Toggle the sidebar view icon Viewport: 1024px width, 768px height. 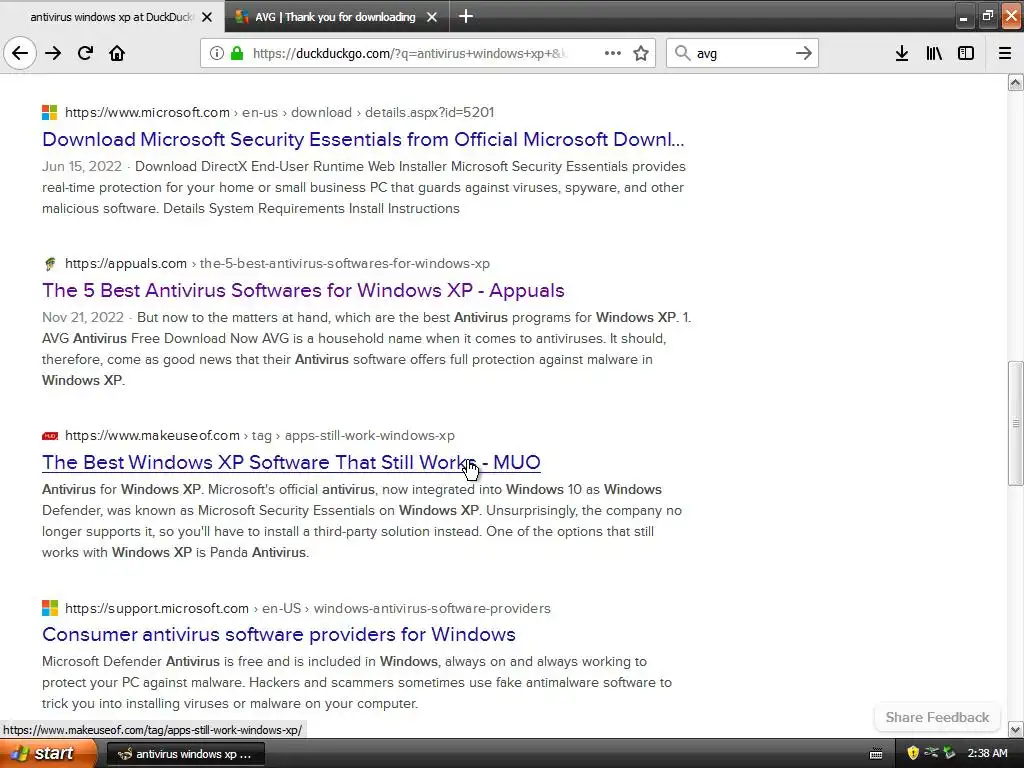coord(966,53)
